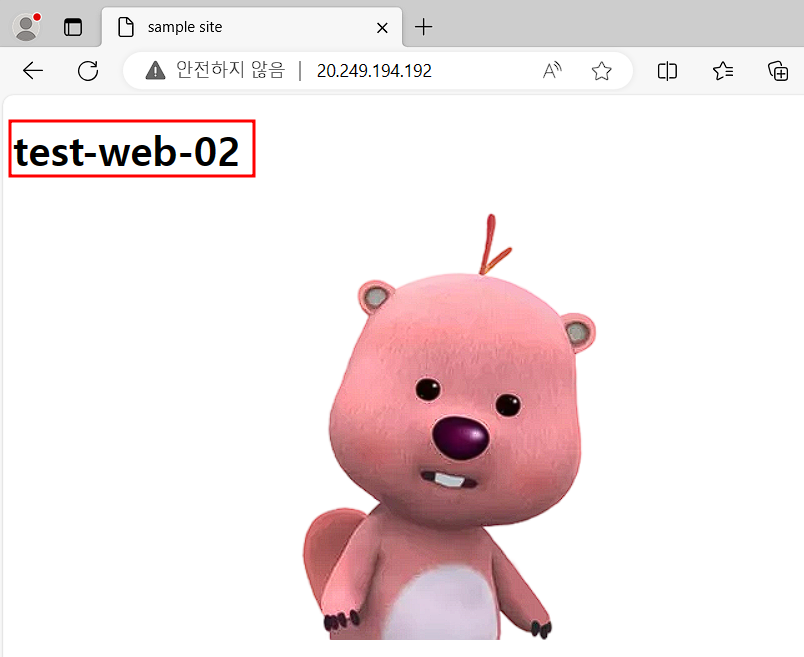Go back to the previous page
804x657 pixels.
point(33,71)
